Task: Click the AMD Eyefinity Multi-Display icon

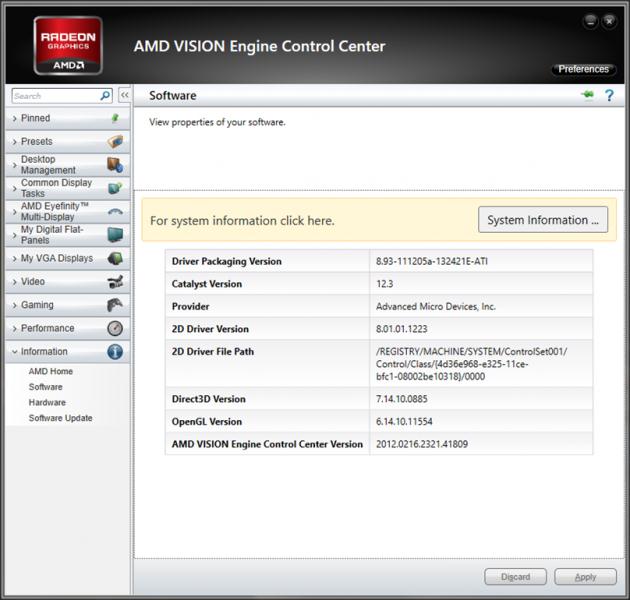Action: pyautogui.click(x=115, y=211)
